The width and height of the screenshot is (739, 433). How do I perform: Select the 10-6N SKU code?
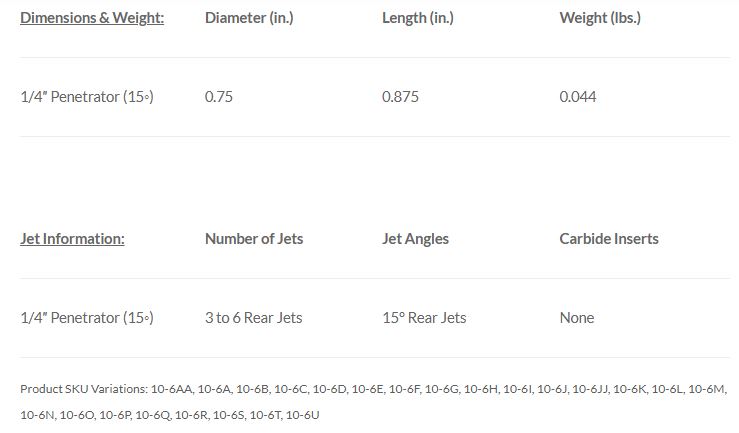[x=36, y=414]
